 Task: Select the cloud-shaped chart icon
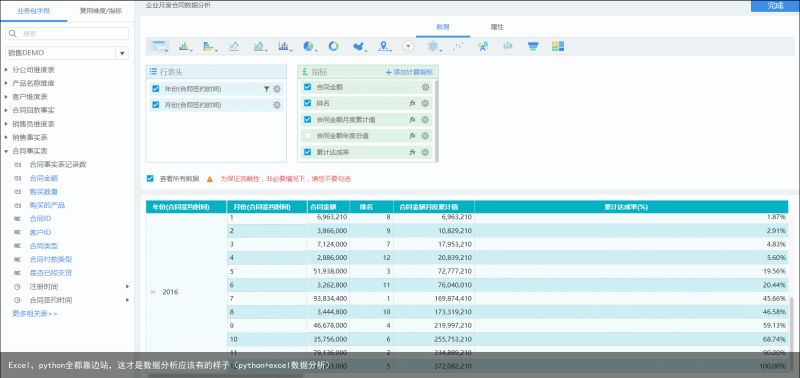(x=508, y=46)
